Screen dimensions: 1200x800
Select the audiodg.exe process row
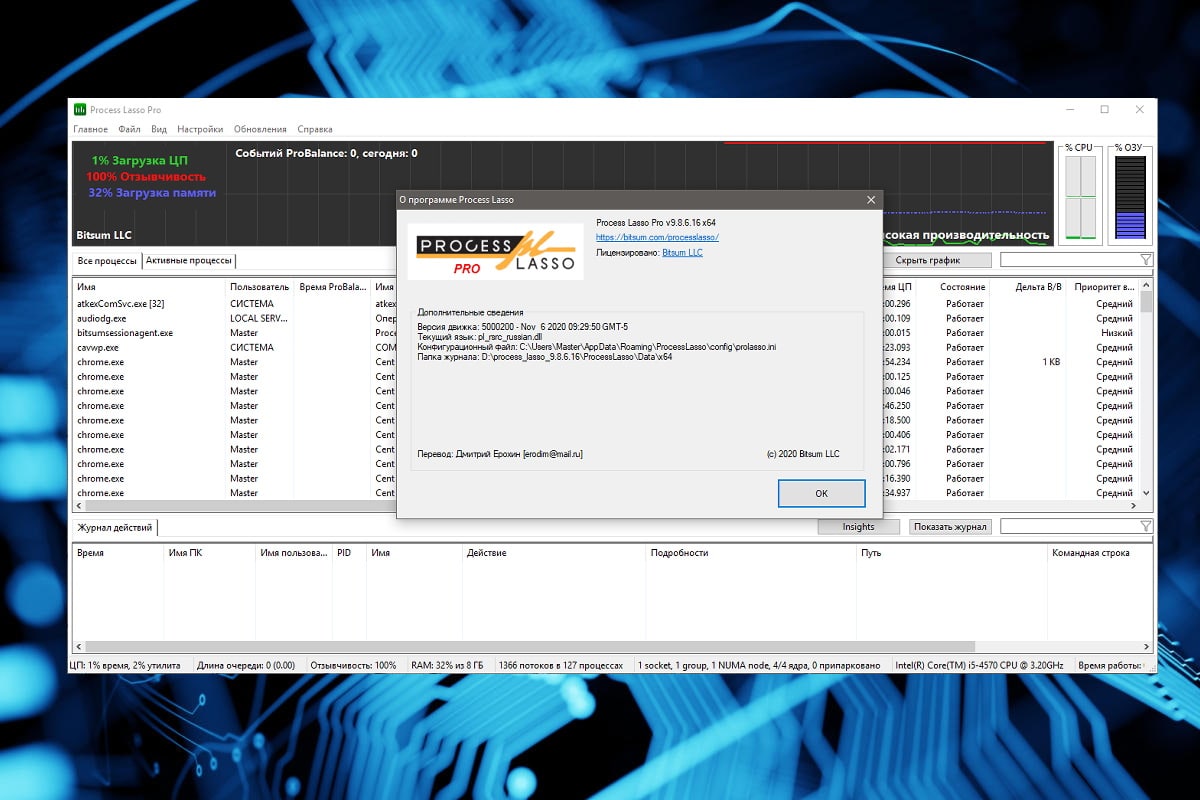point(606,318)
